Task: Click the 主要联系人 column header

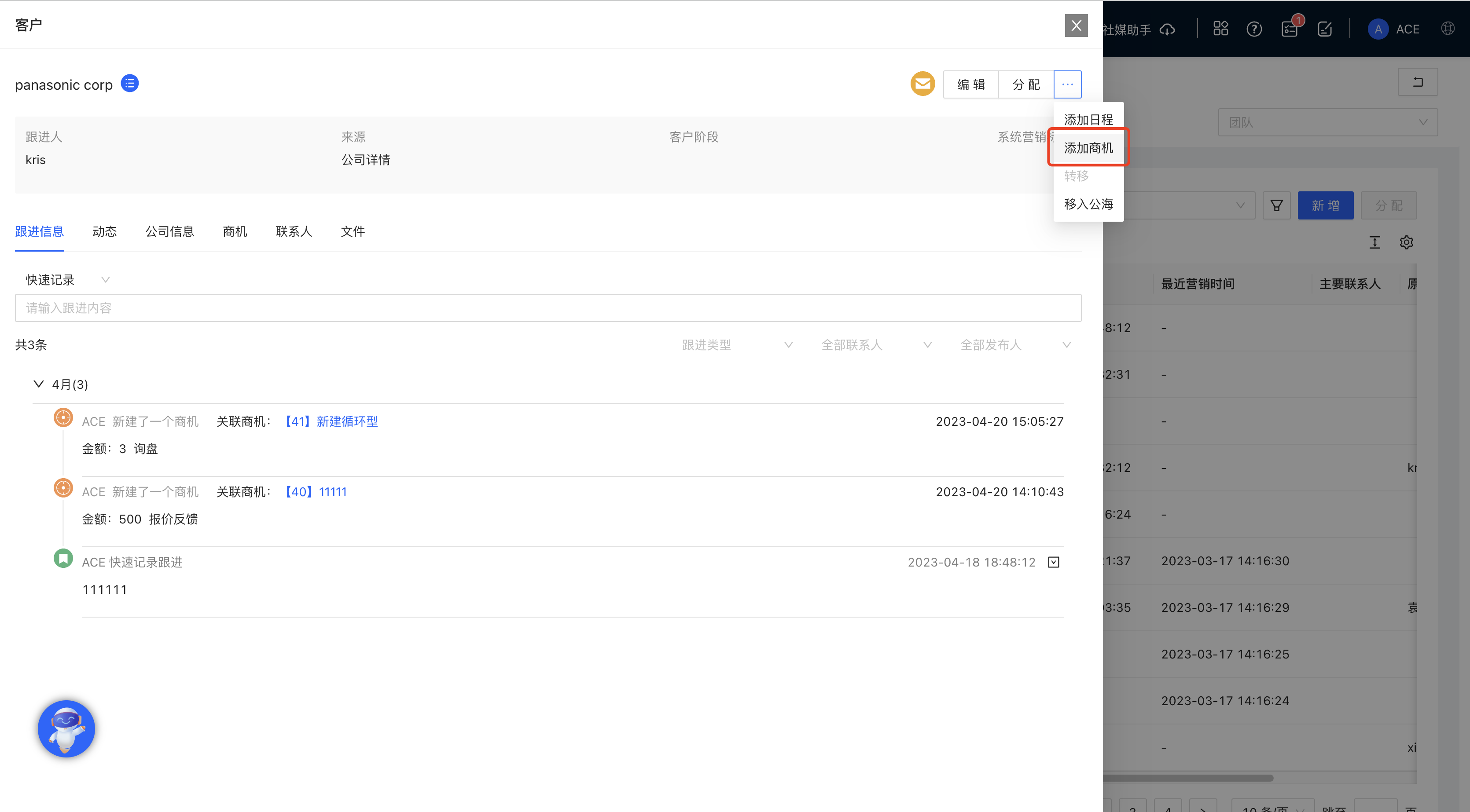Action: [x=1349, y=283]
